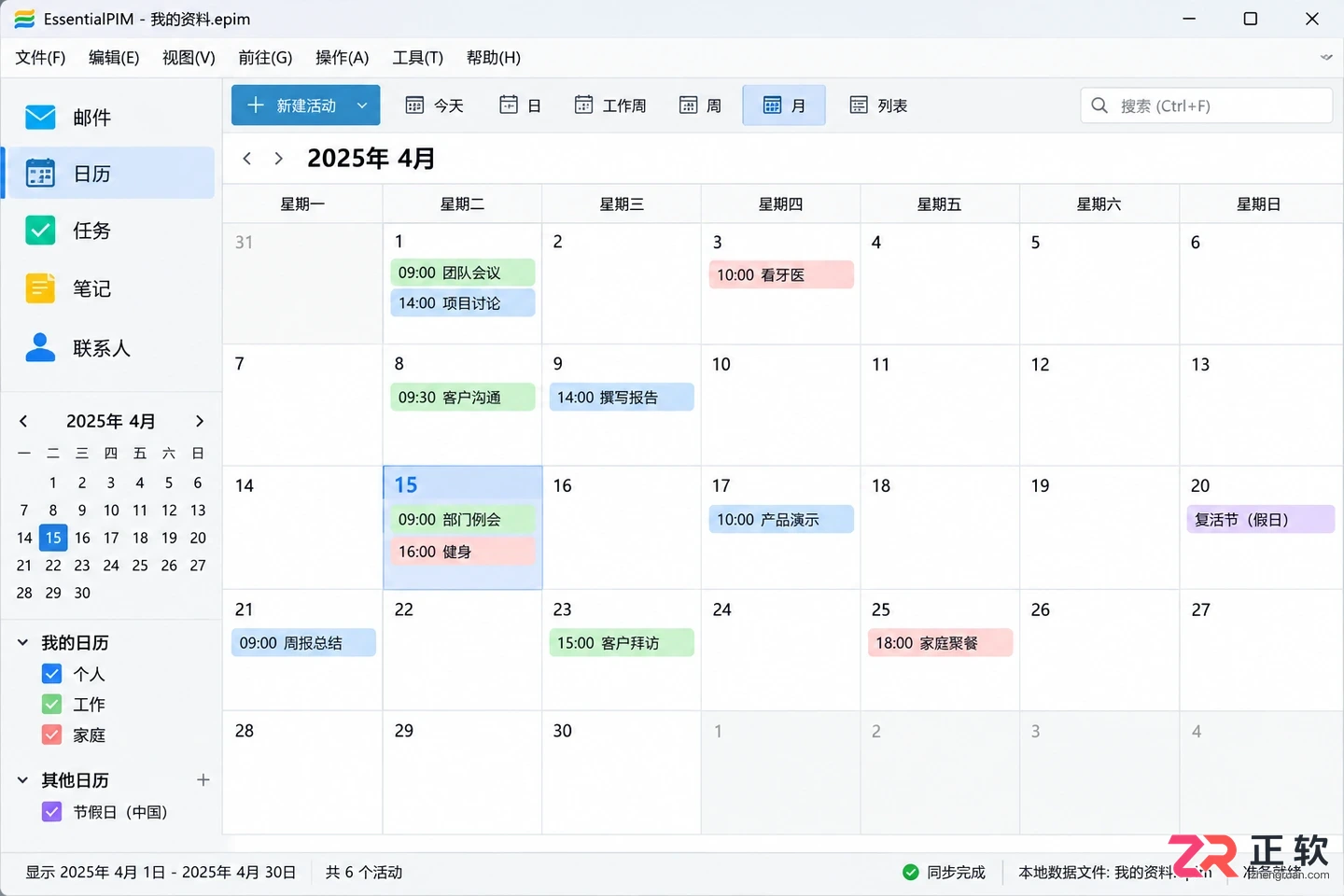This screenshot has height=896, width=1344.
Task: Open the 帮助(H) menu
Action: click(494, 58)
